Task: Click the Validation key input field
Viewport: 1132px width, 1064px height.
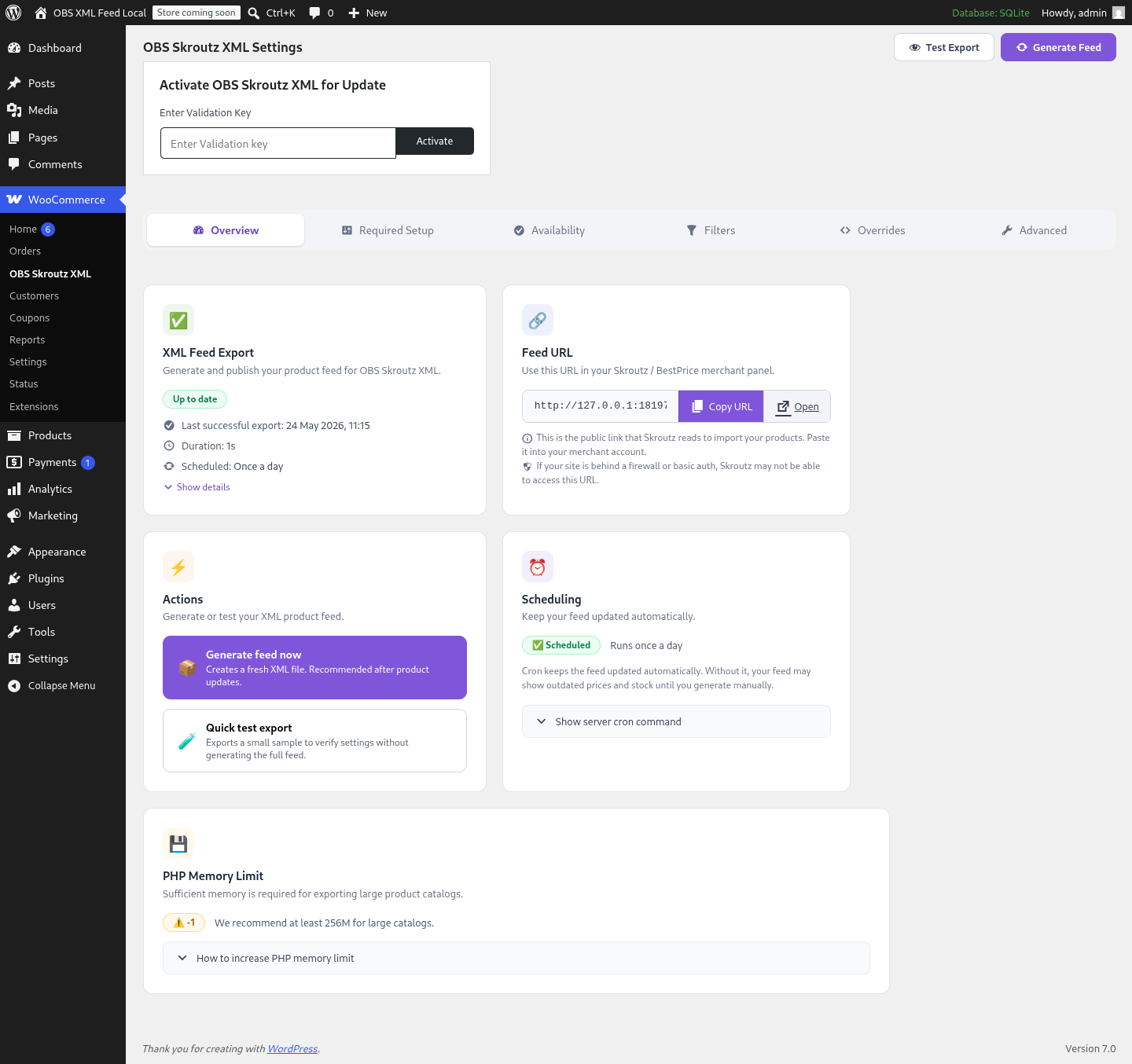Action: coord(278,143)
